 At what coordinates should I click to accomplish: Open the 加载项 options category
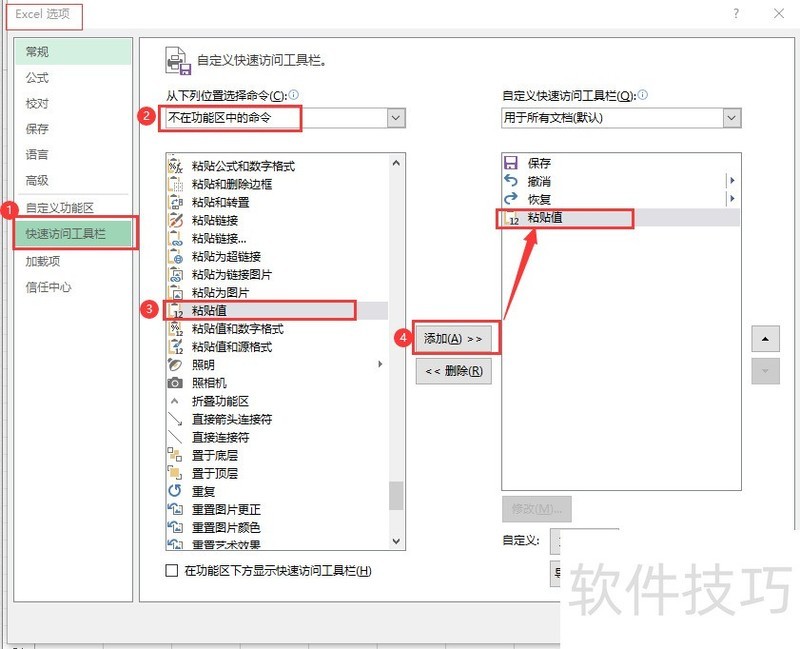(x=73, y=261)
